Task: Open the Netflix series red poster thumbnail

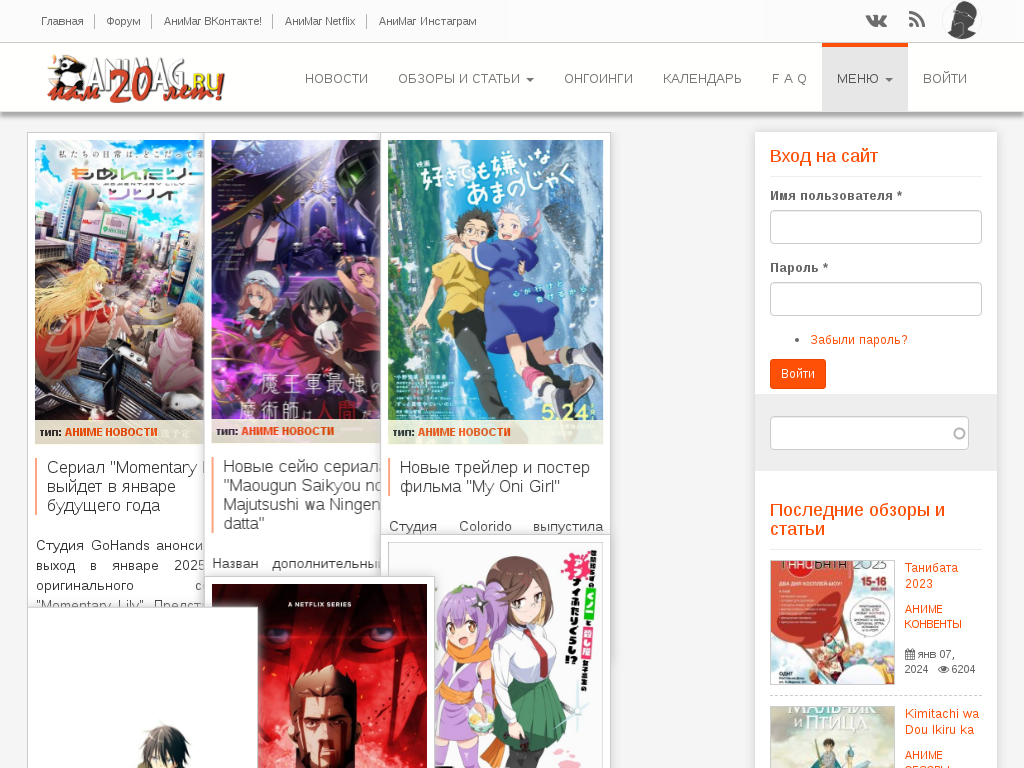Action: pyautogui.click(x=319, y=676)
